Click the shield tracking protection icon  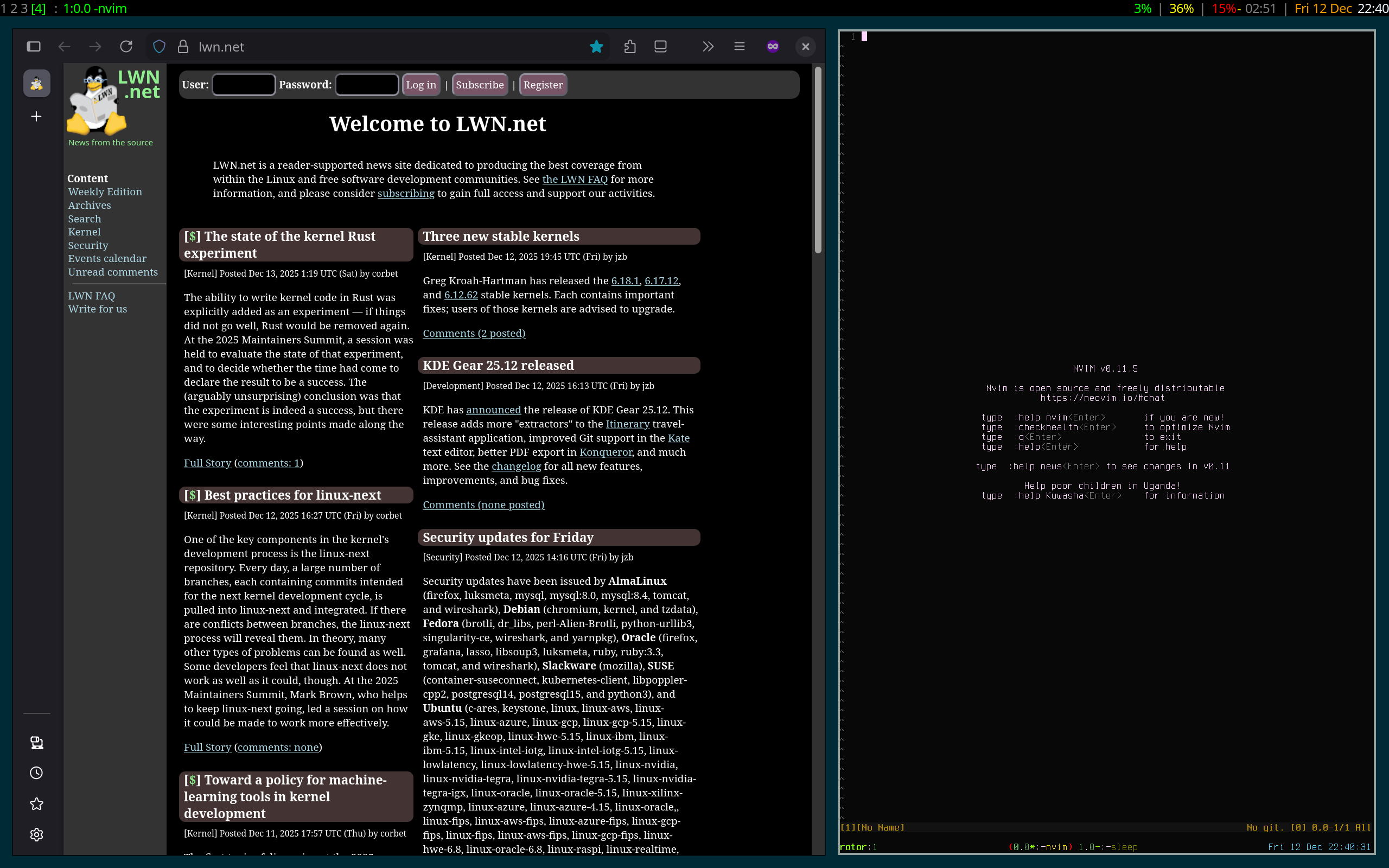tap(159, 47)
